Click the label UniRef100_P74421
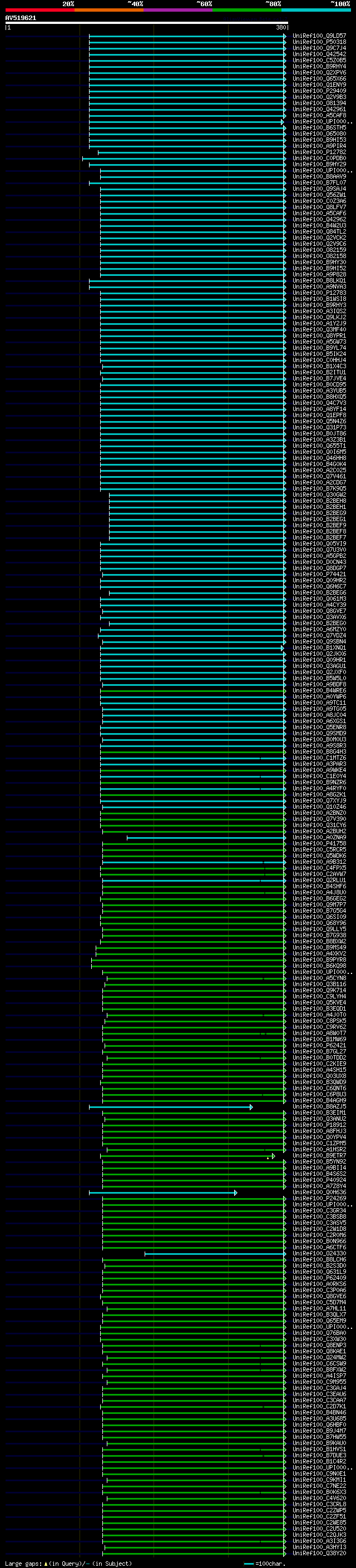The height and width of the screenshot is (1568, 356). pos(319,574)
